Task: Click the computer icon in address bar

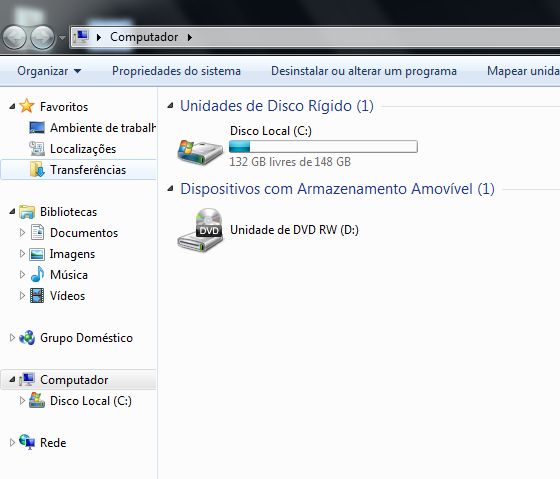Action: click(x=81, y=37)
